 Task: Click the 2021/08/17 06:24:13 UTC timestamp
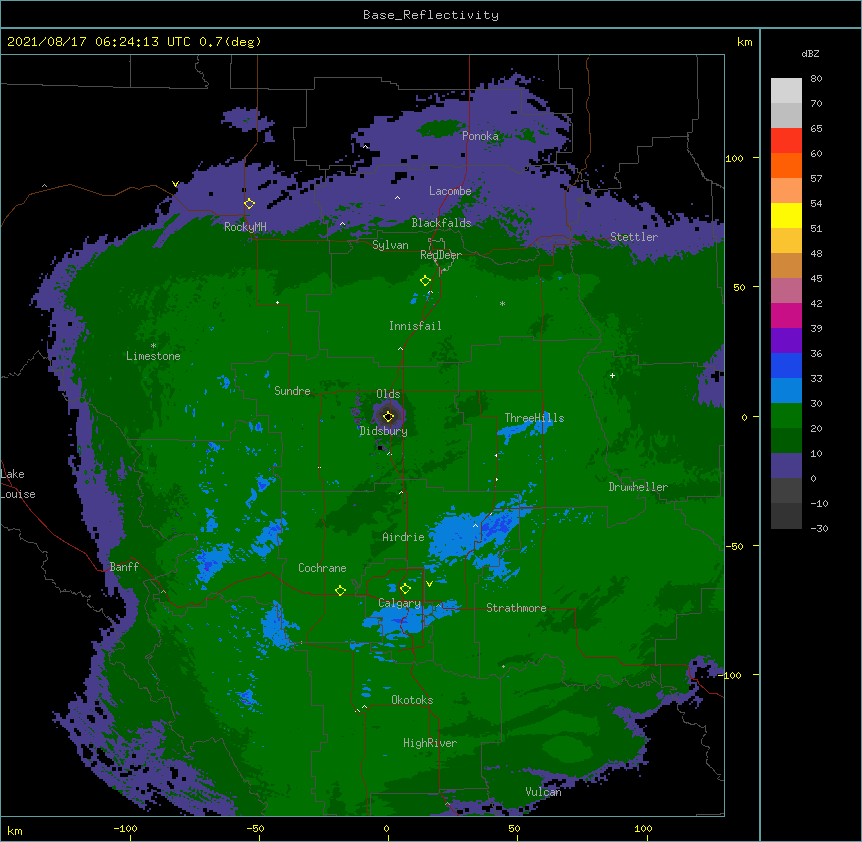[x=98, y=42]
